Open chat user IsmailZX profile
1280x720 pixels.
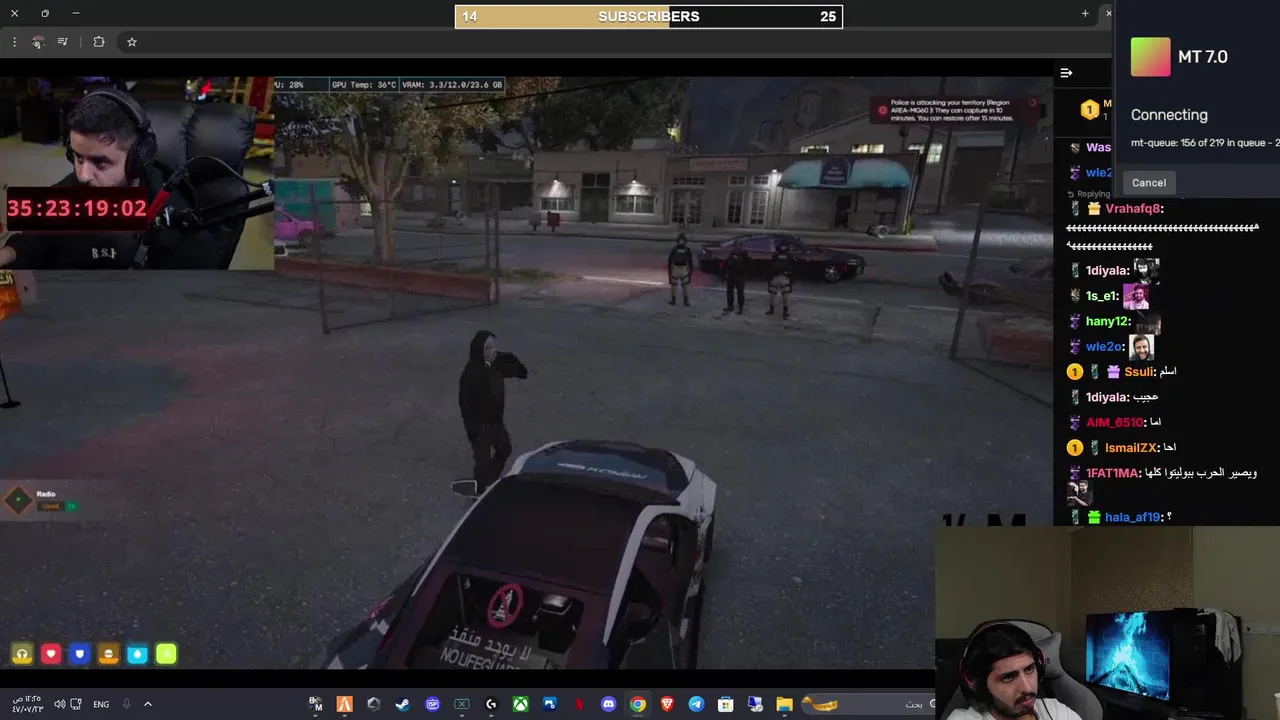click(x=1131, y=448)
